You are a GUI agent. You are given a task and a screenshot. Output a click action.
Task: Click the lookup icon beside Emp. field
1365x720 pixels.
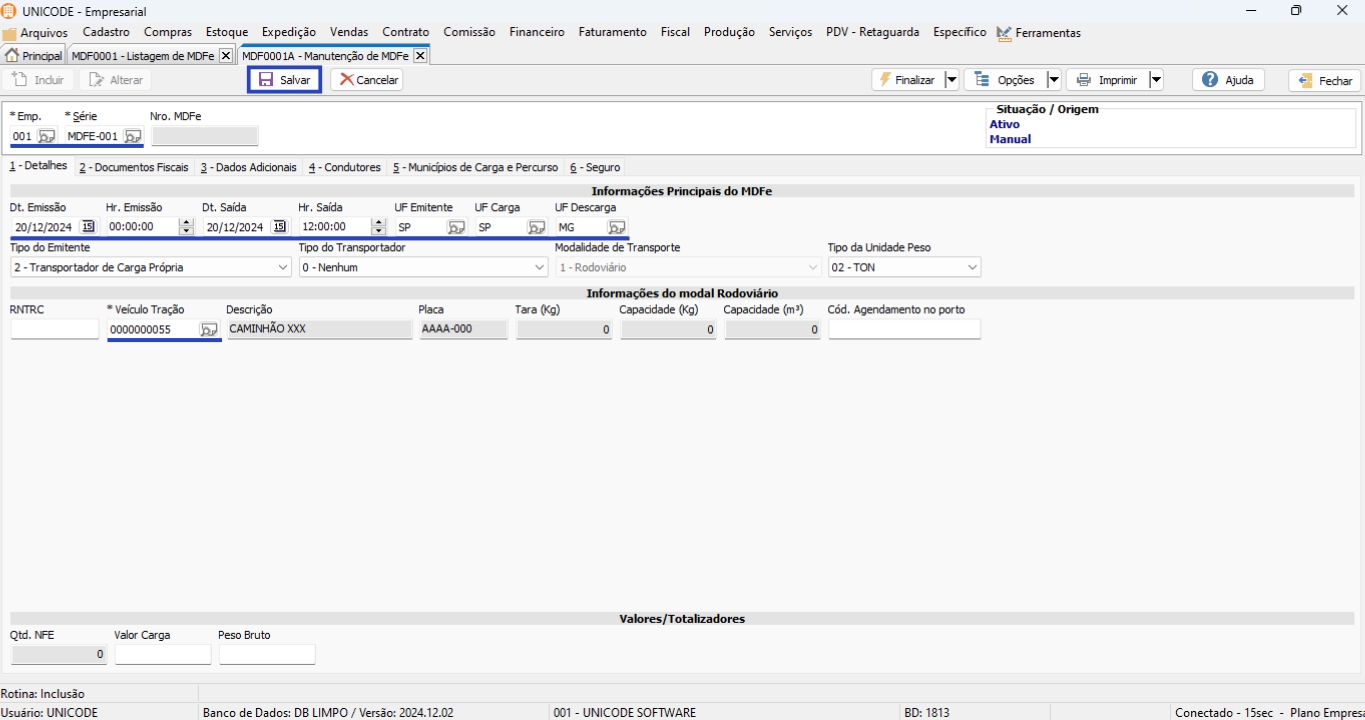coord(46,136)
